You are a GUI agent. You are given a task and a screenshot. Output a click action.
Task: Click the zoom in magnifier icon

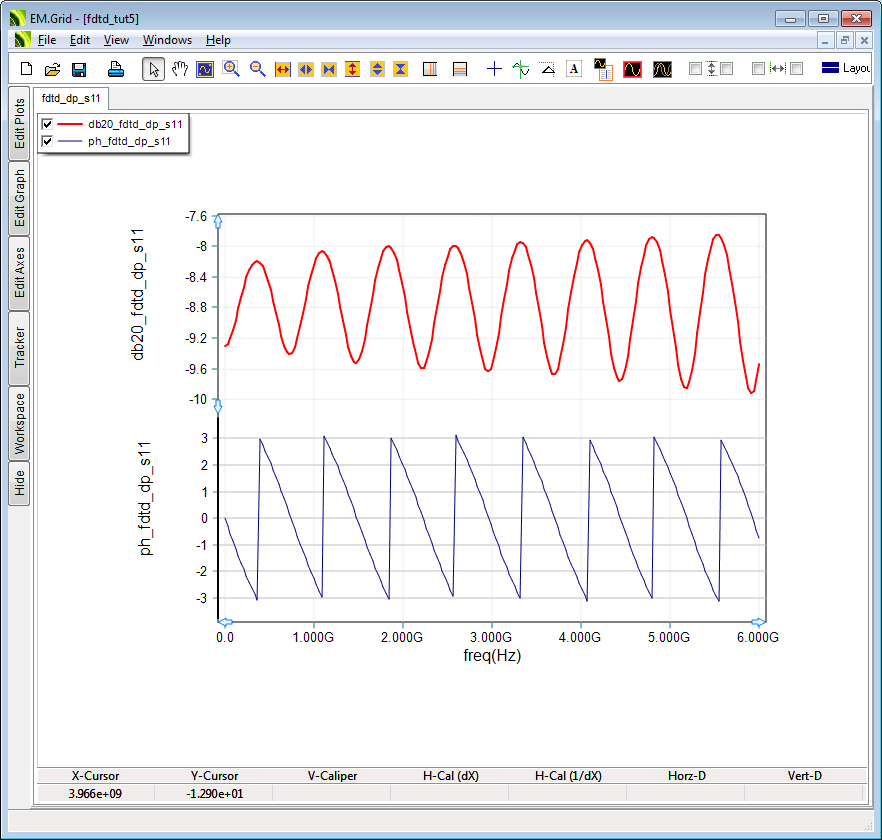pos(231,69)
